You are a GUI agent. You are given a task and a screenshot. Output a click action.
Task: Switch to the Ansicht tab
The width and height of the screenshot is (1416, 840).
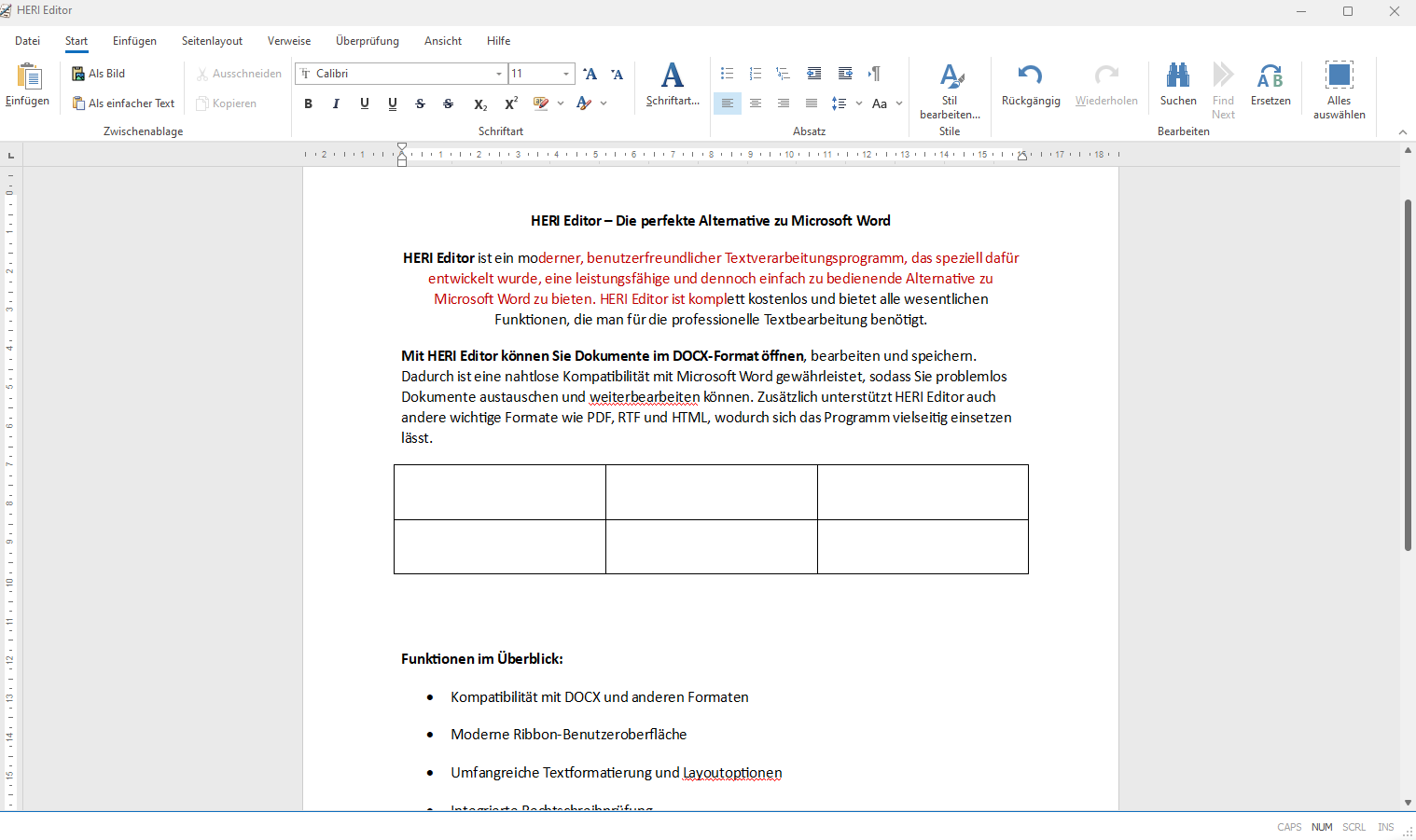tap(443, 41)
